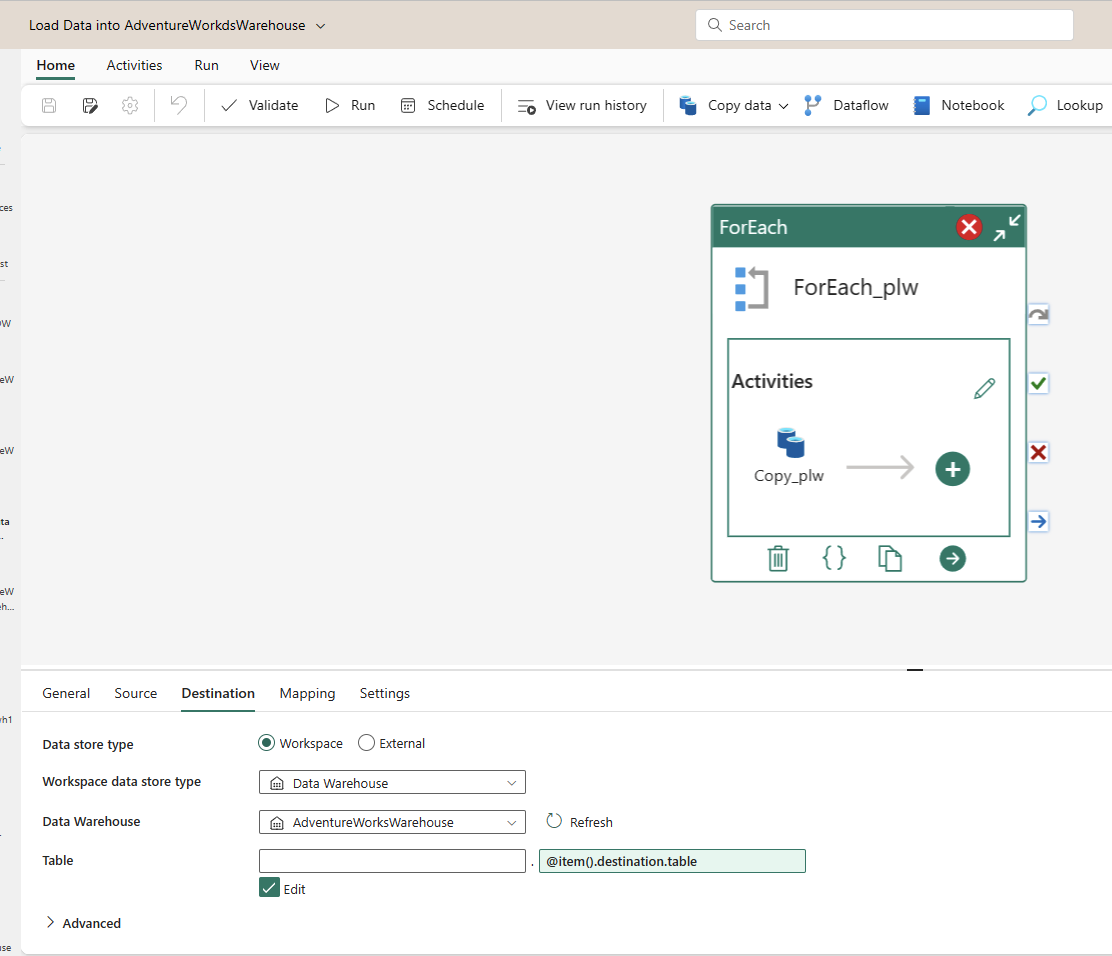Switch to the Mapping tab

click(307, 693)
